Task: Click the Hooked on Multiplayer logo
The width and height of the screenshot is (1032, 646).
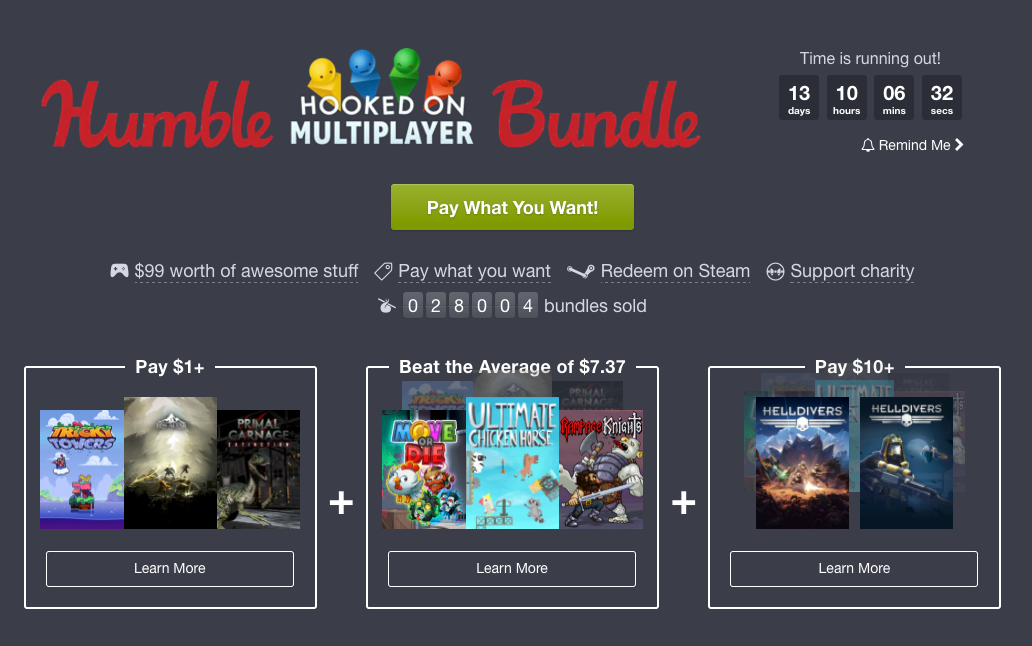Action: click(382, 97)
